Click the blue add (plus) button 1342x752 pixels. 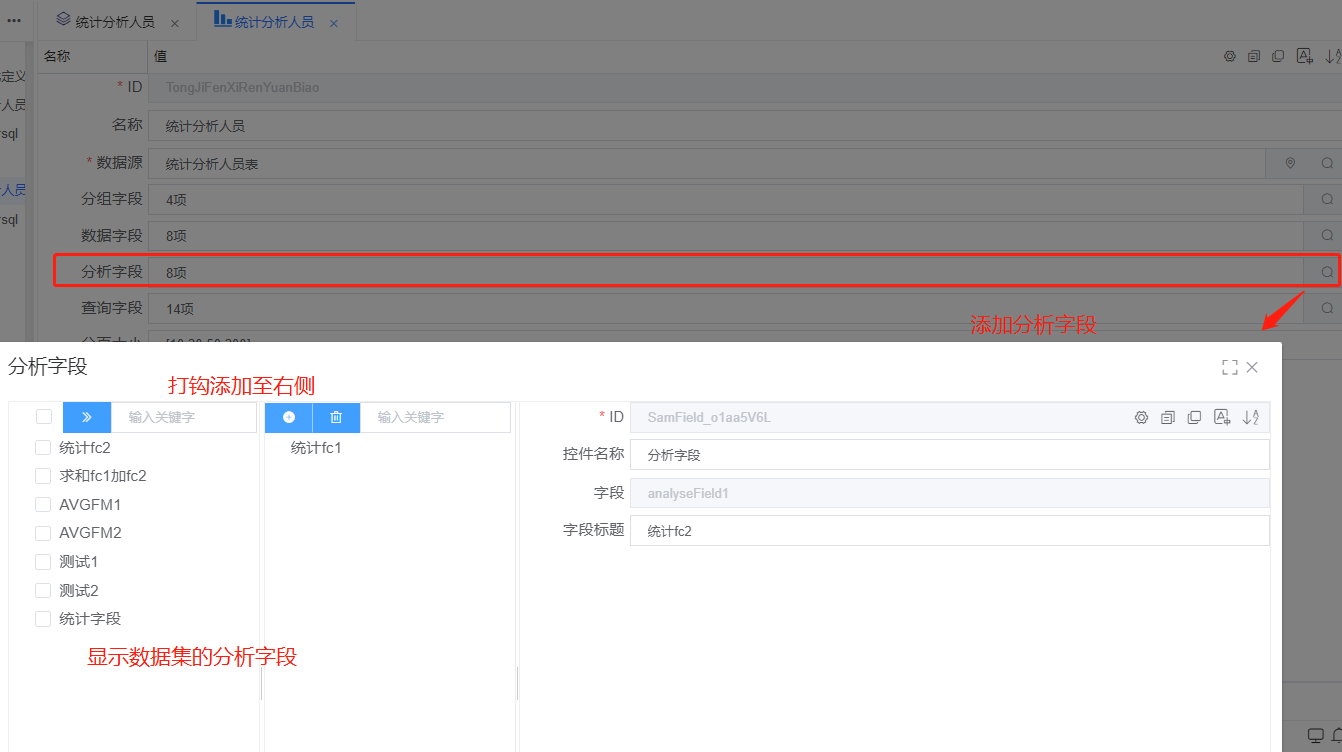tap(289, 417)
